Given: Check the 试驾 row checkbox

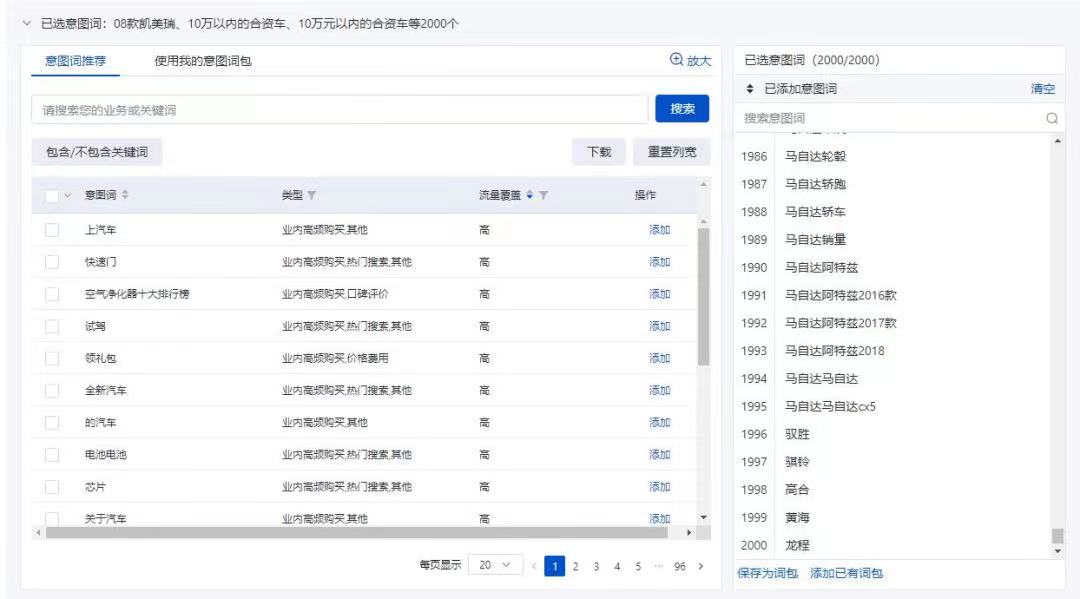Looking at the screenshot, I should tap(52, 326).
